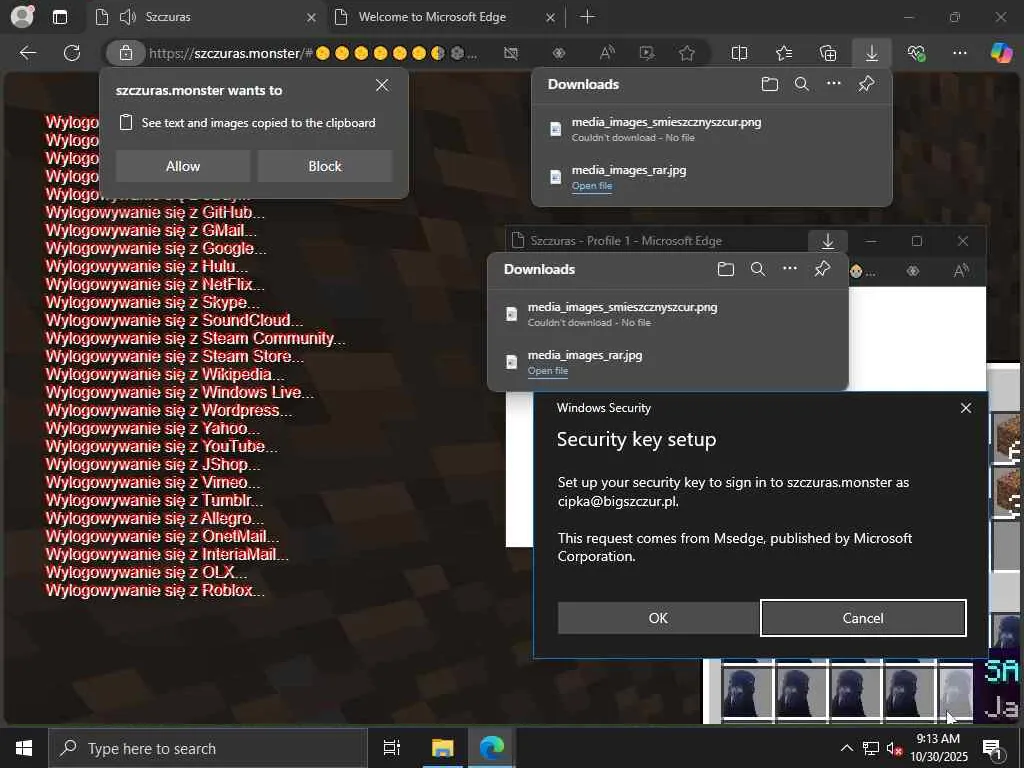Close the Szczuras tab
This screenshot has height=768, width=1024.
click(312, 18)
